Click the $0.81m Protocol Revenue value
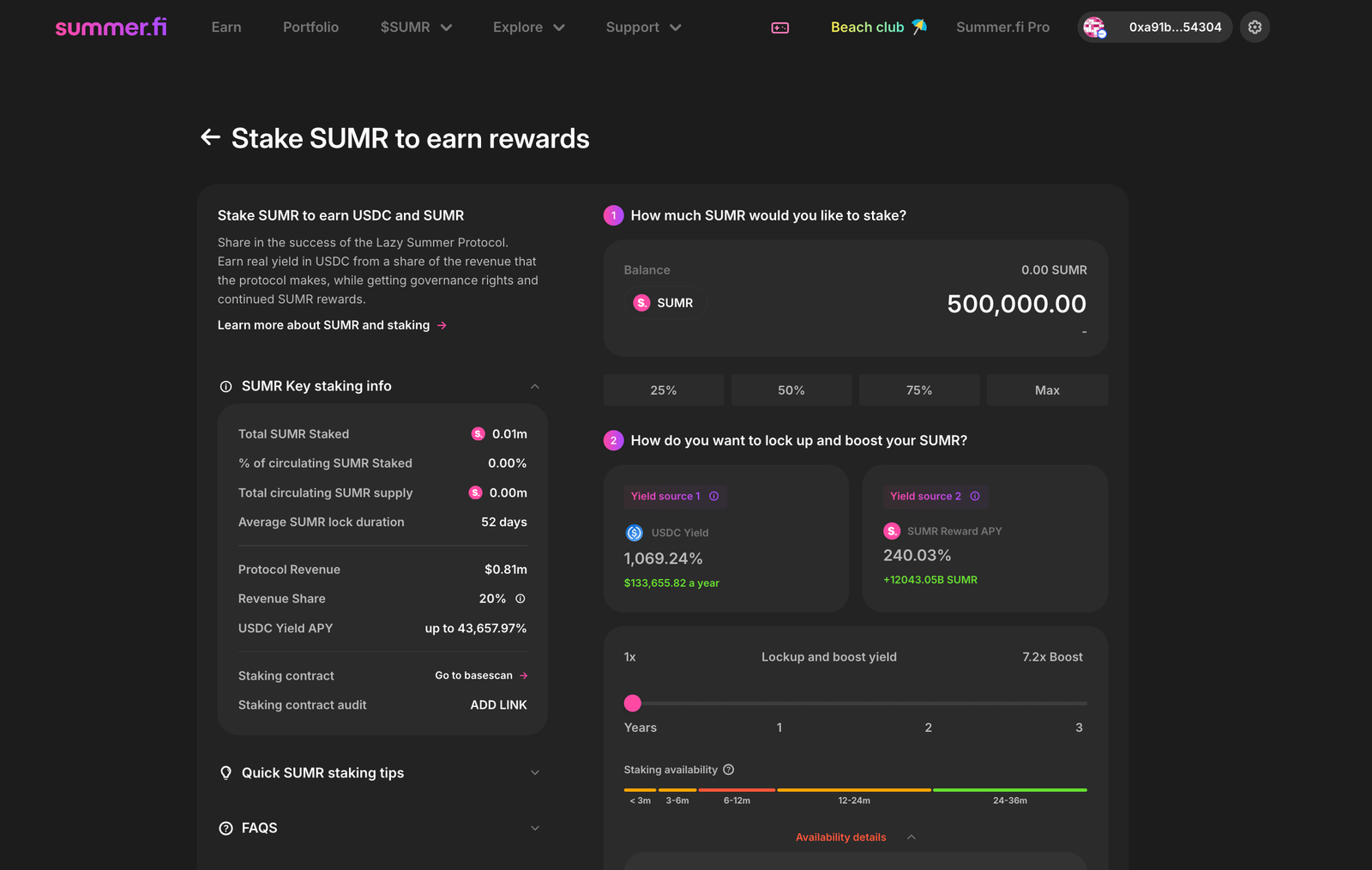 (x=506, y=570)
